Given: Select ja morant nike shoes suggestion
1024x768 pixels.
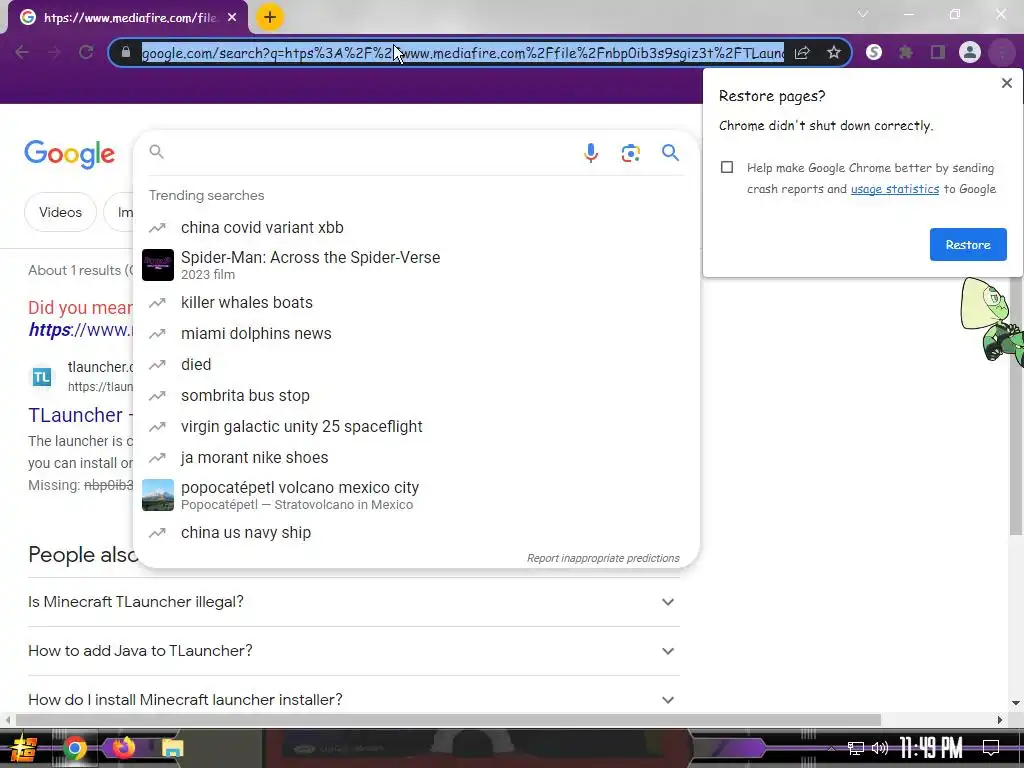Looking at the screenshot, I should tap(416, 457).
